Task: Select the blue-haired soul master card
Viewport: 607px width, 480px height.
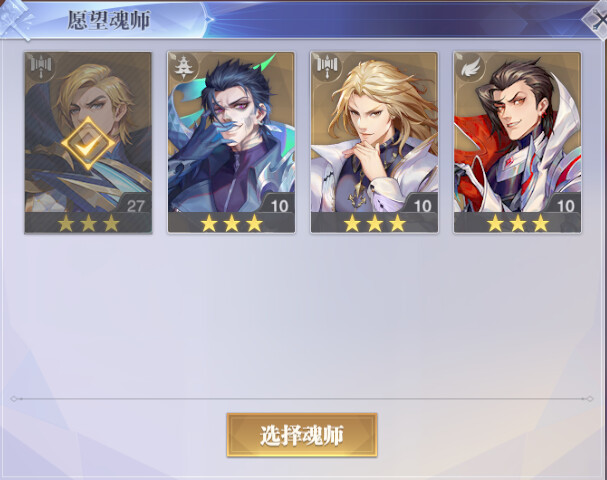Action: coord(231,142)
